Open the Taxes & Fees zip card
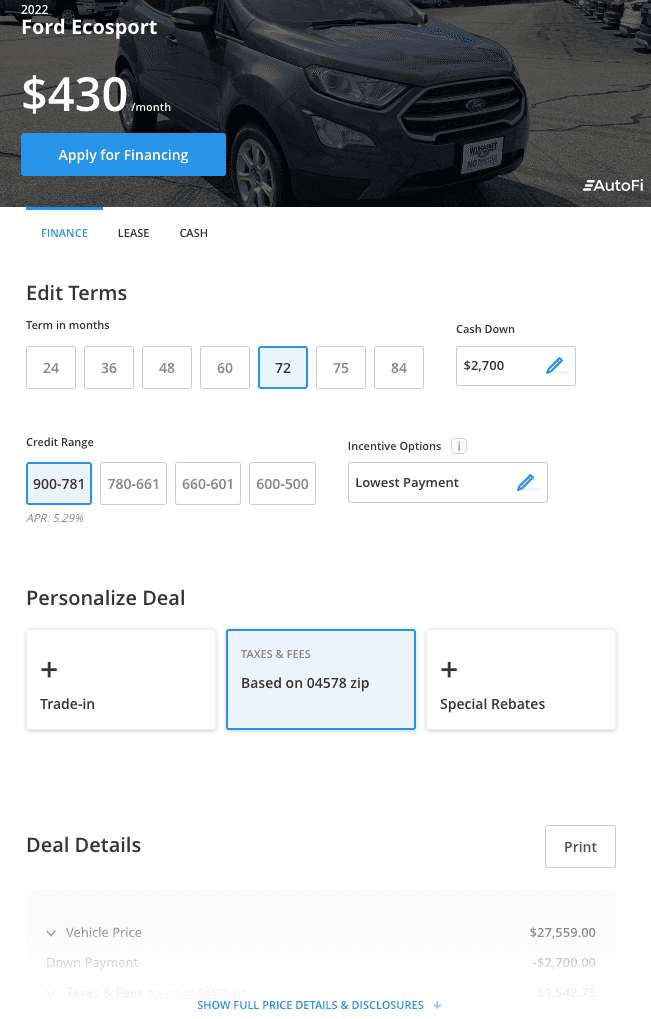Screen dimensions: 651x1019 (321, 680)
